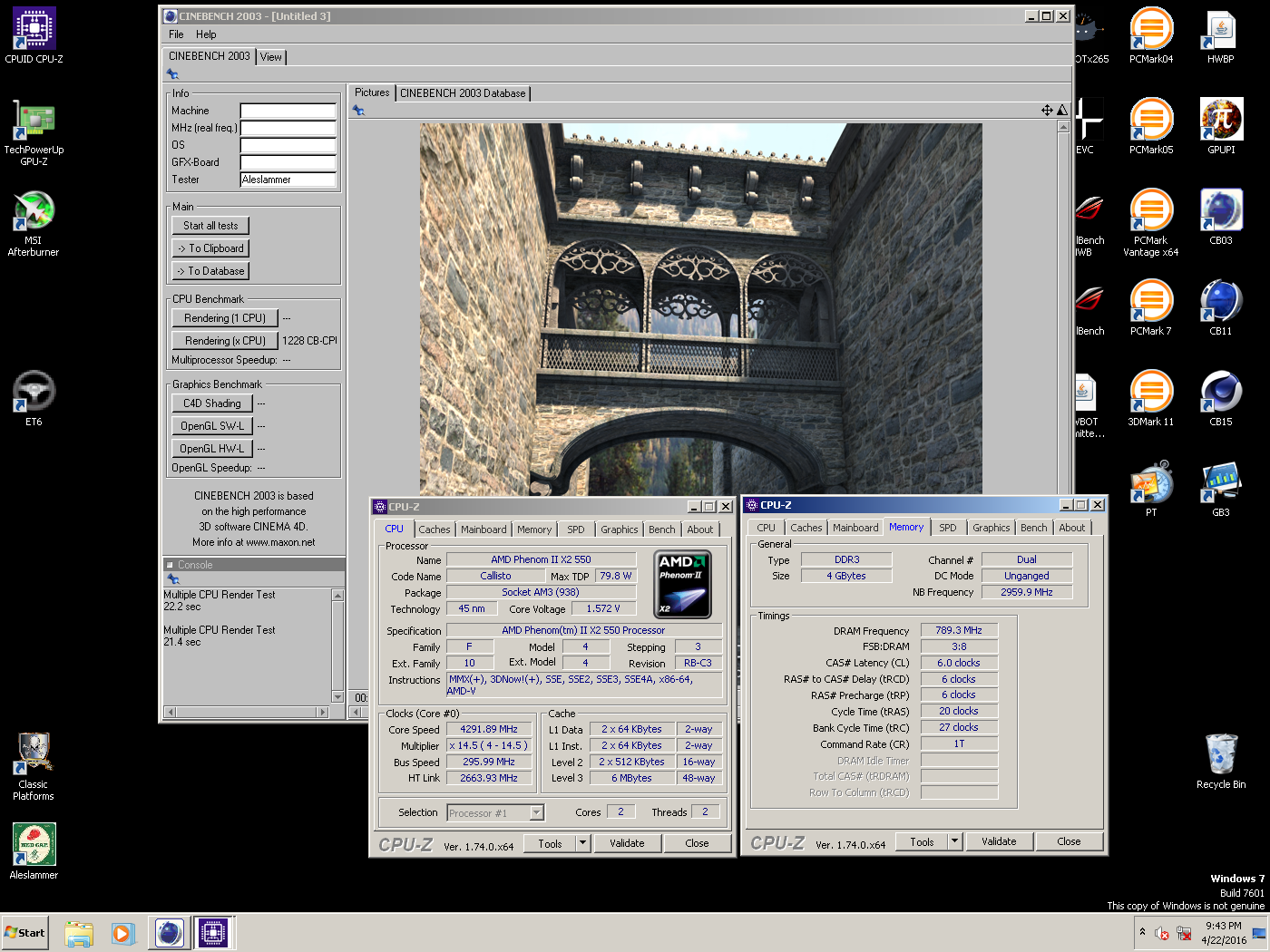The height and width of the screenshot is (952, 1270).
Task: Open the PT desktop shortcut
Action: (x=1151, y=489)
